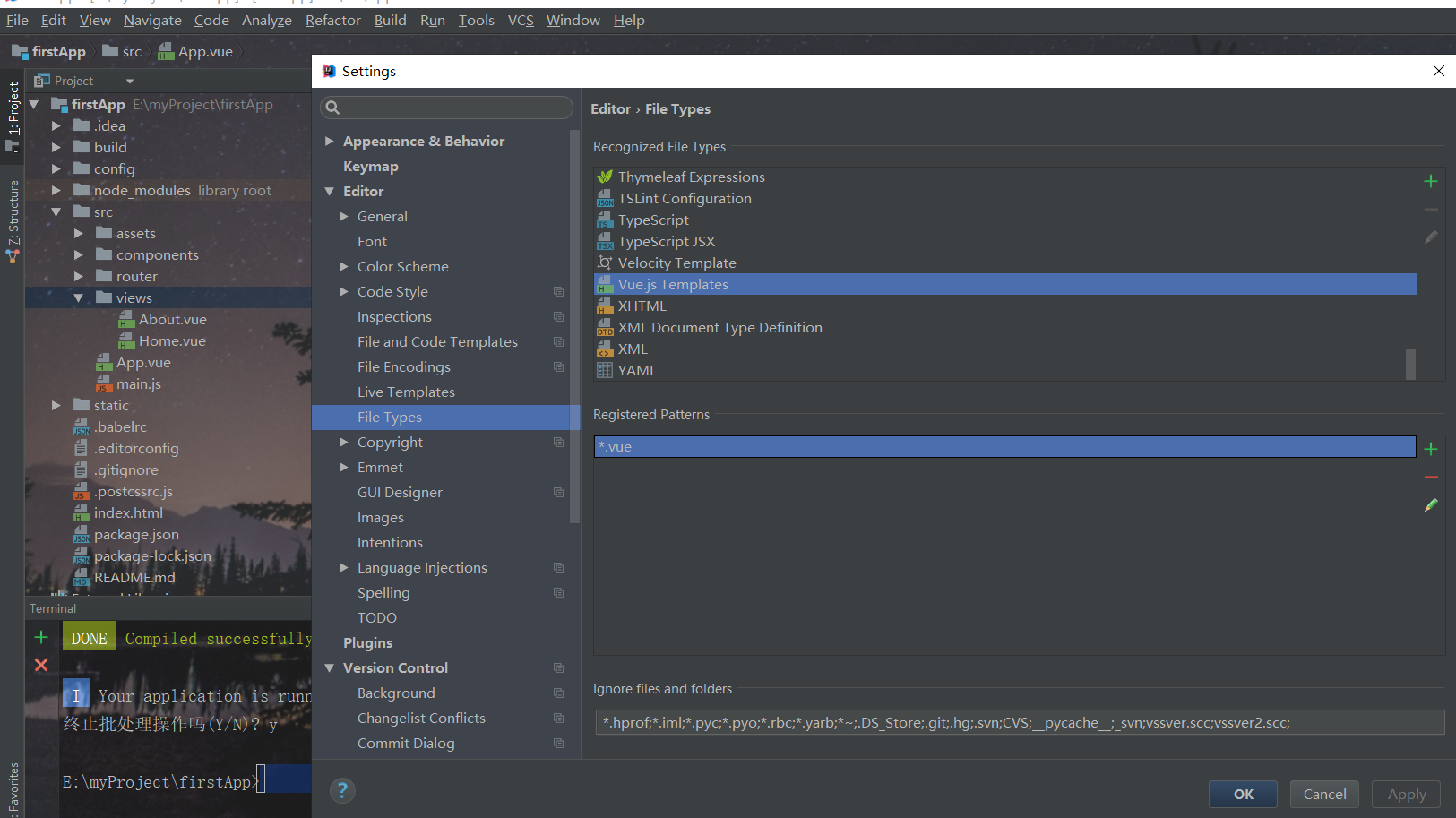
Task: Open the Settings help question mark
Action: tap(342, 790)
